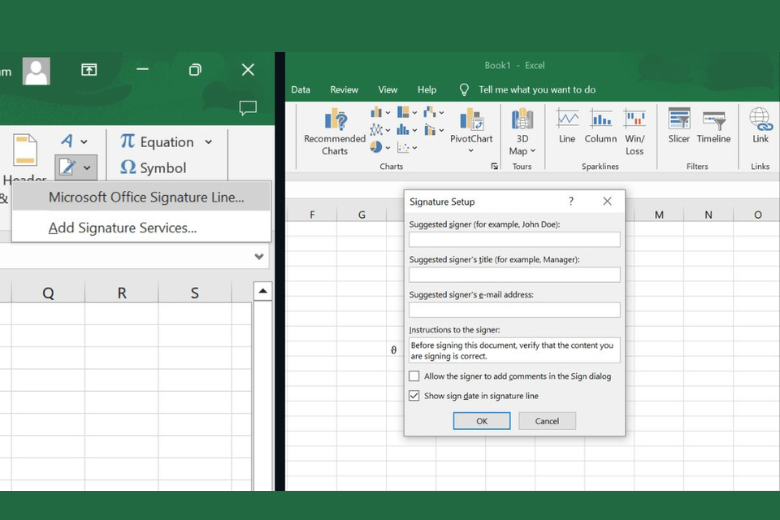Click the Ribbon Display Options icon
780x520 pixels.
(89, 70)
